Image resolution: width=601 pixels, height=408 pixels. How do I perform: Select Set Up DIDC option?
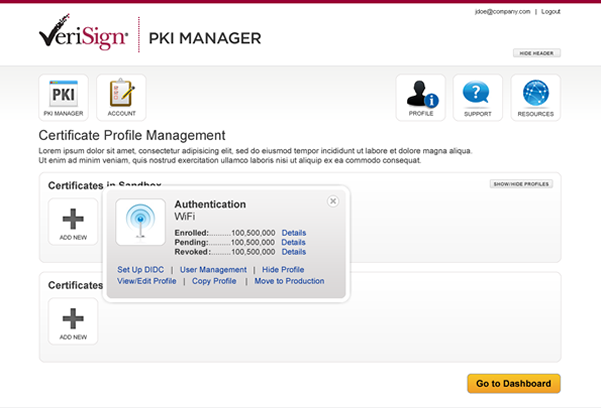tap(141, 270)
